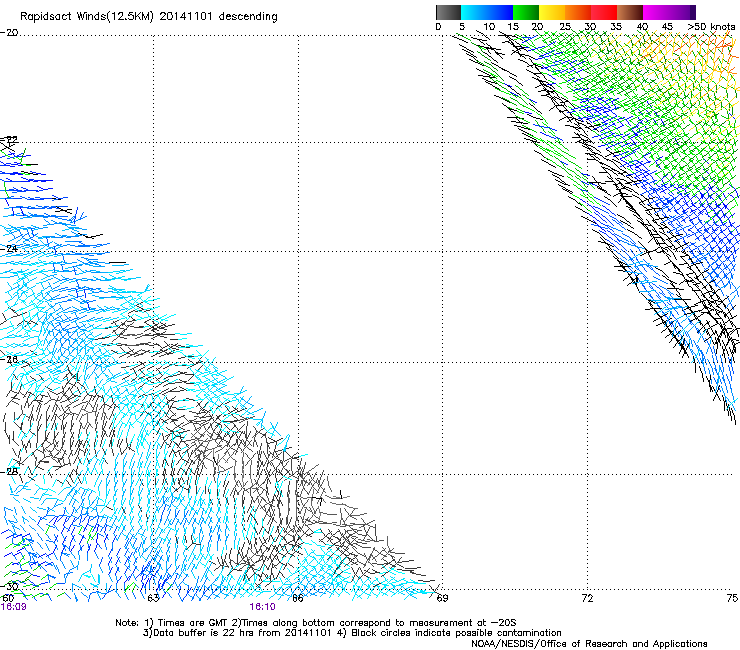Click the green 15-20 knots legend swatch
The image size is (740, 650).
(526, 12)
